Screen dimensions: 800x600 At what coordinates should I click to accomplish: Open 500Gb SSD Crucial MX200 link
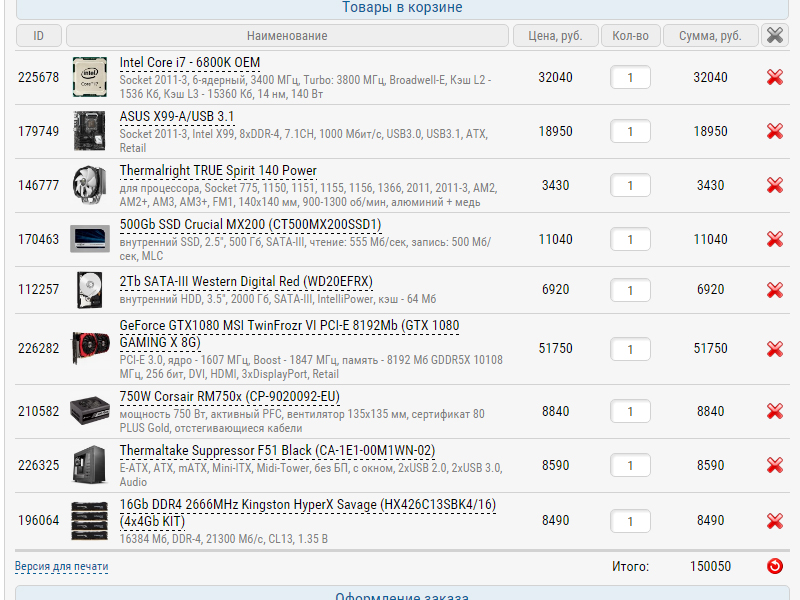[250, 225]
